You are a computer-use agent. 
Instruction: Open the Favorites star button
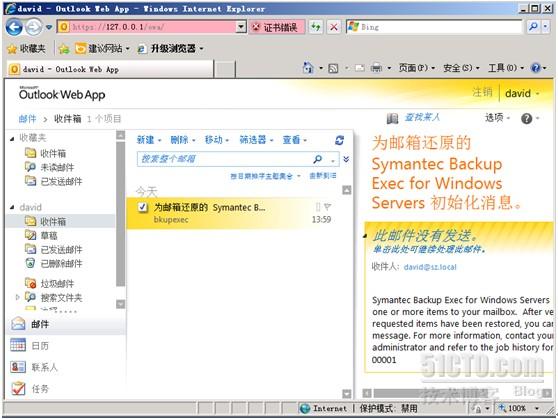(27, 48)
